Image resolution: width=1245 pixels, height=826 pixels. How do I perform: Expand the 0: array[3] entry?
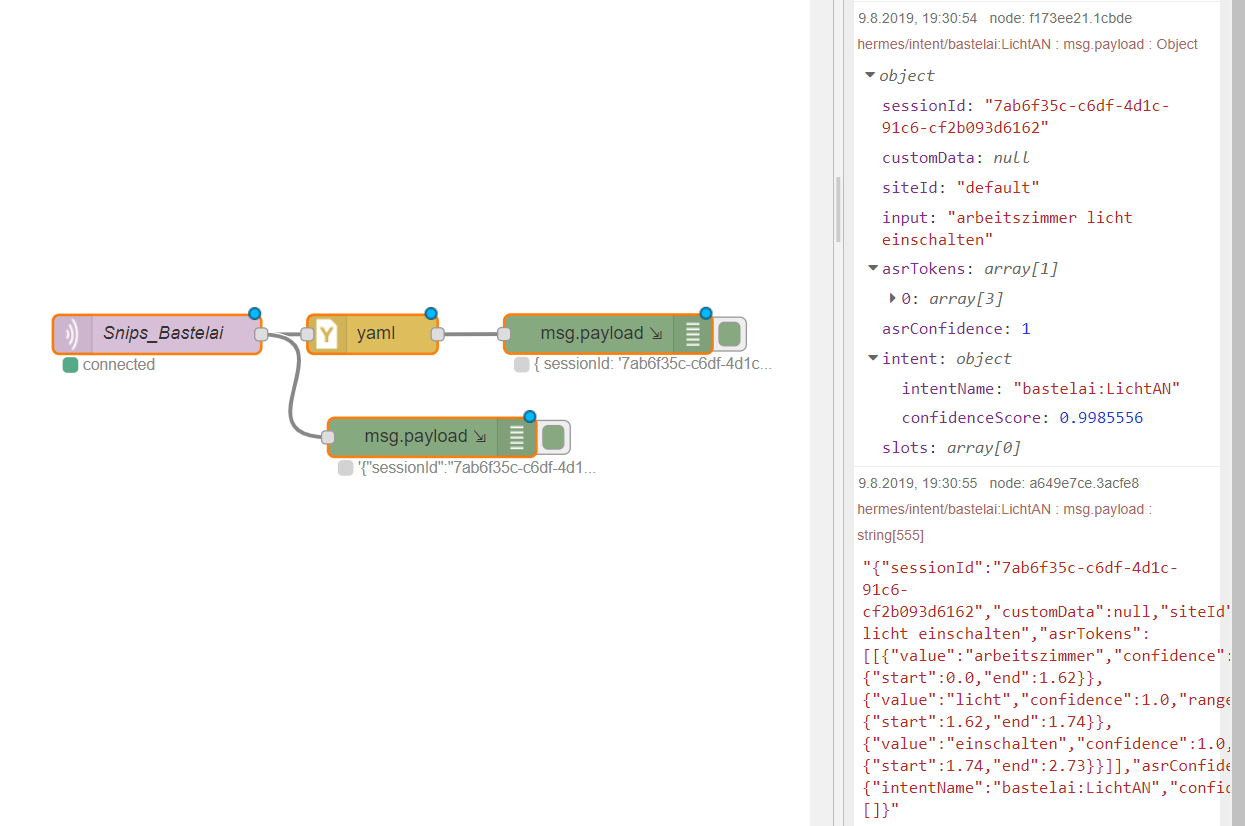pyautogui.click(x=893, y=298)
